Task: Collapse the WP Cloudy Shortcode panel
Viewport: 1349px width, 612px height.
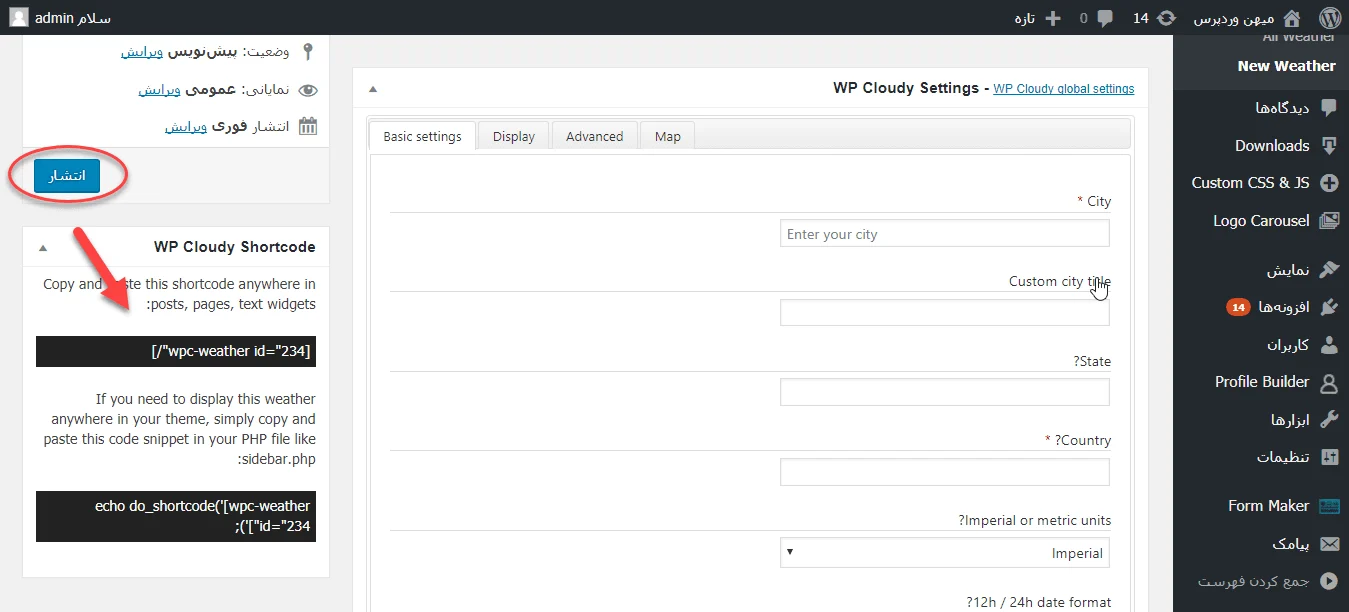Action: [x=42, y=247]
